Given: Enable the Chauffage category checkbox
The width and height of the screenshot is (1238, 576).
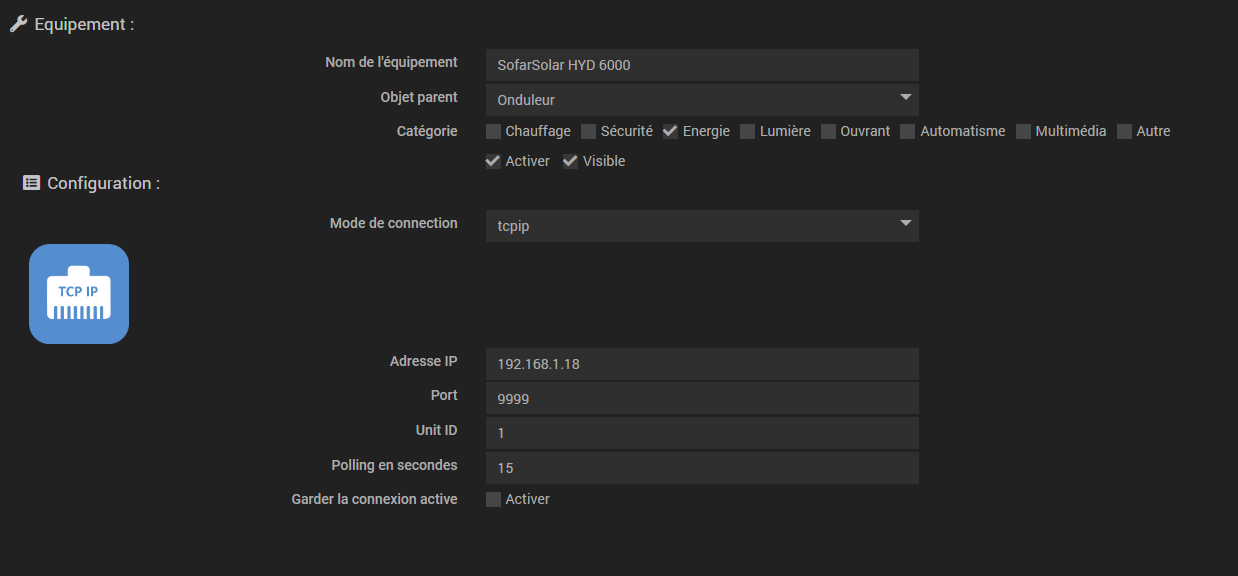Looking at the screenshot, I should tap(494, 131).
